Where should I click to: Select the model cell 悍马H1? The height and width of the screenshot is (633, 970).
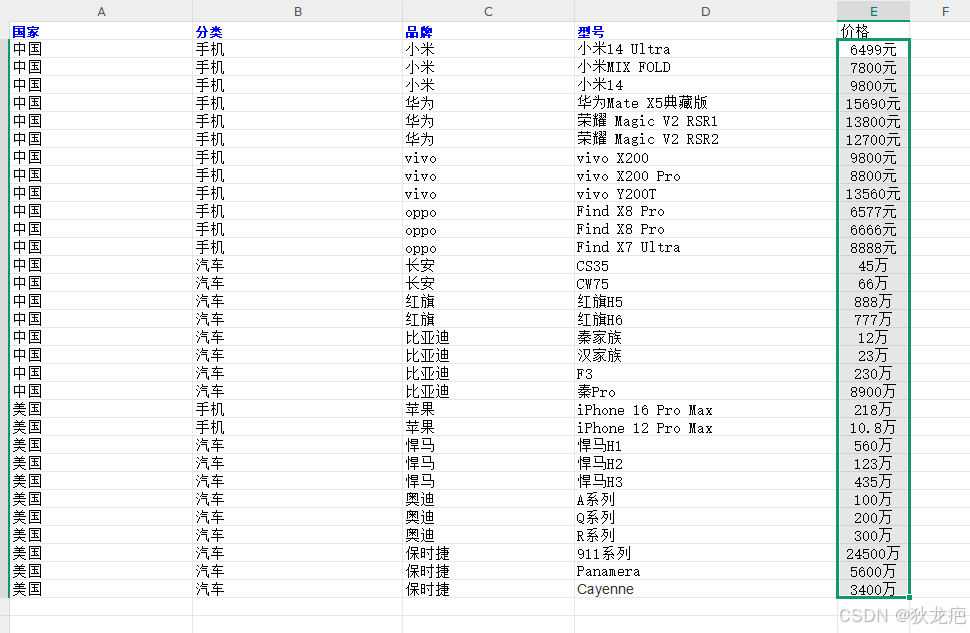tap(705, 445)
